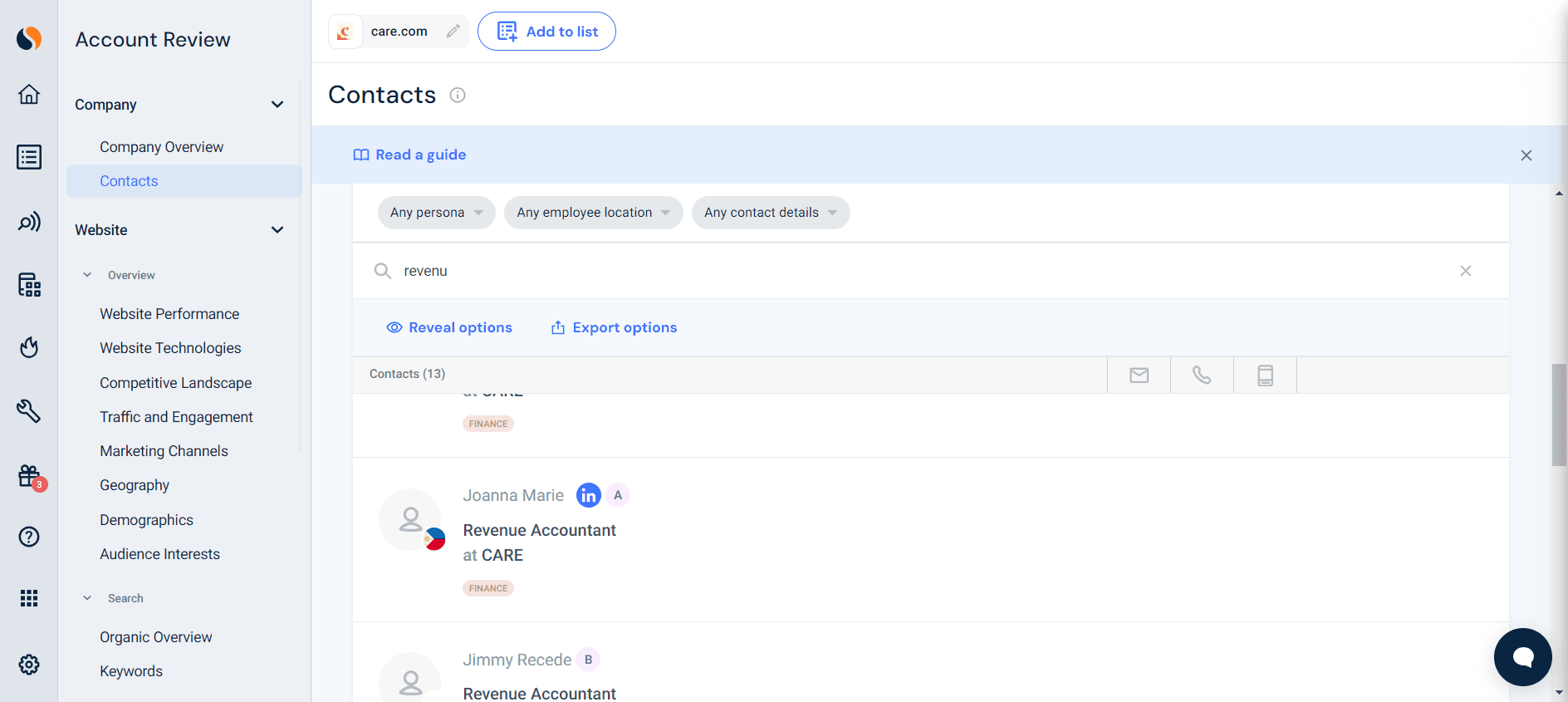Open Traffic and Engagement page
Screen dimensions: 1568x702
click(176, 417)
